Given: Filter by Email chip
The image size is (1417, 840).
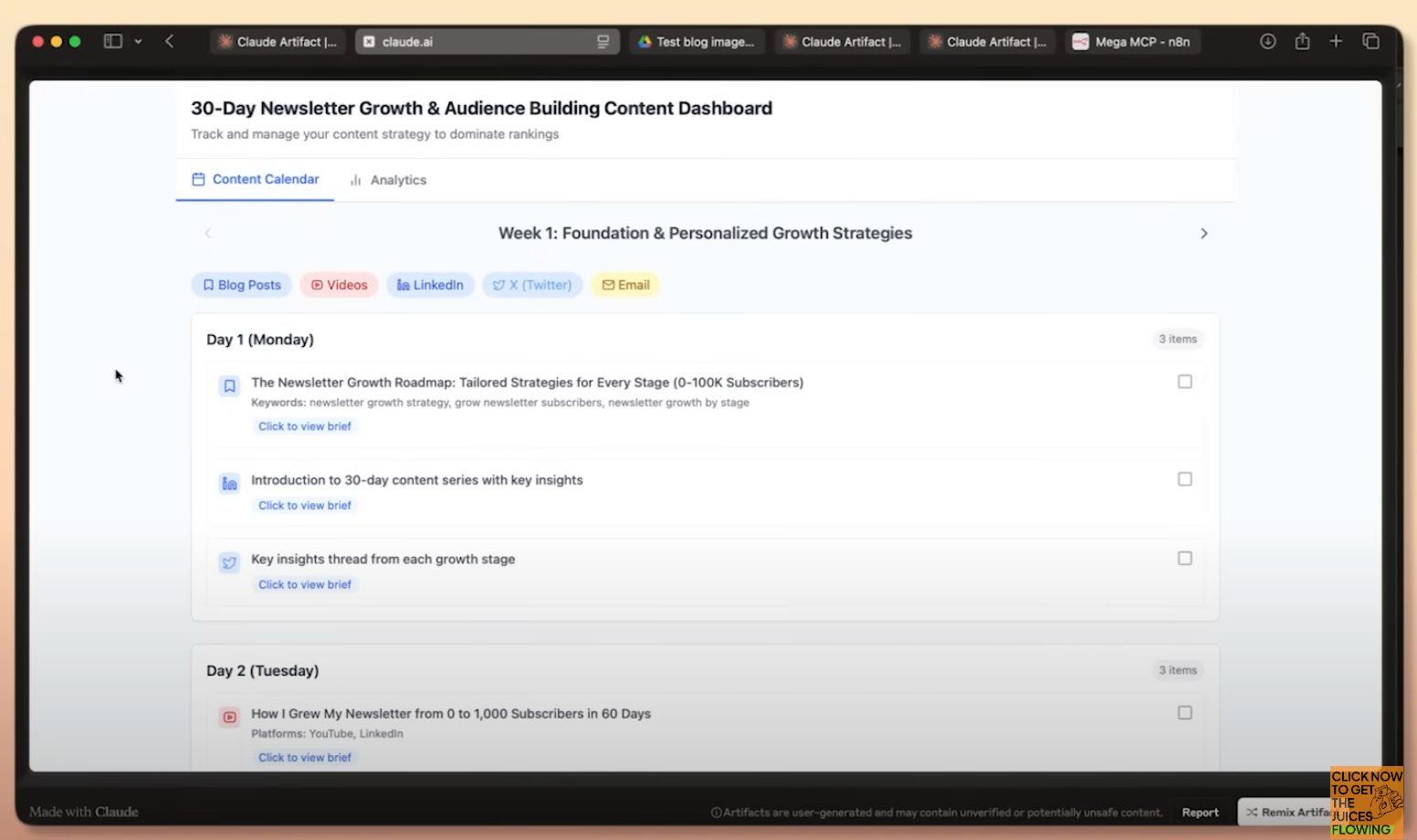Looking at the screenshot, I should [625, 285].
